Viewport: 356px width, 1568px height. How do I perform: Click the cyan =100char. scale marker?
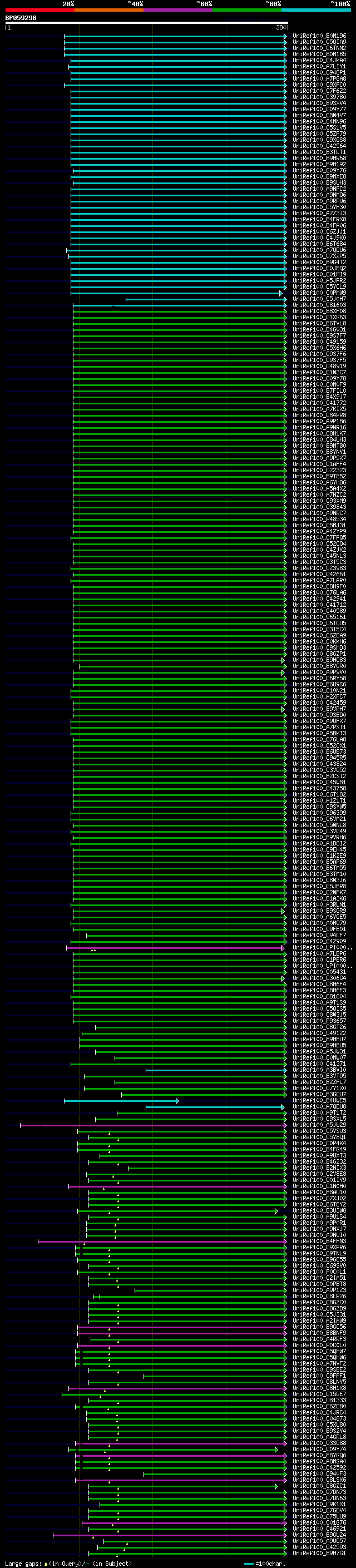(x=249, y=1564)
